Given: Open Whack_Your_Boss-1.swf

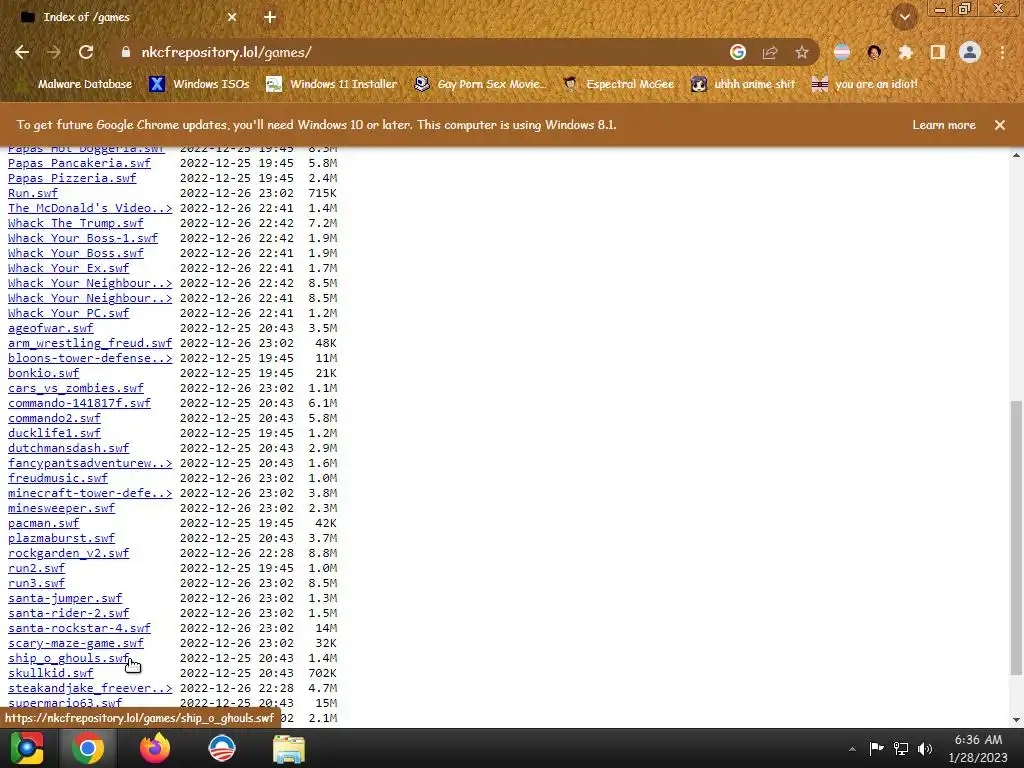Looking at the screenshot, I should pyautogui.click(x=83, y=238).
